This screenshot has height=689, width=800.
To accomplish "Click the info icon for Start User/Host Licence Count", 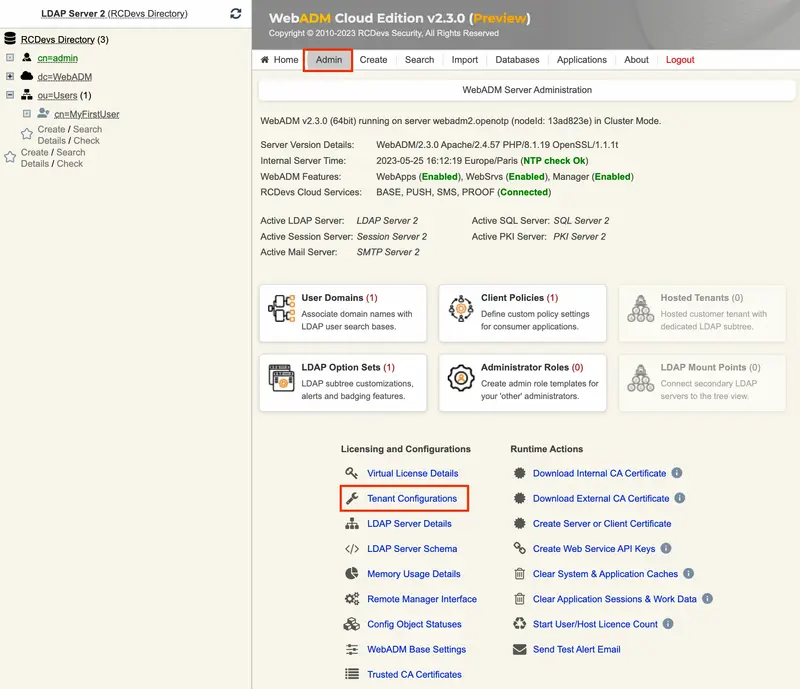I will click(x=668, y=624).
